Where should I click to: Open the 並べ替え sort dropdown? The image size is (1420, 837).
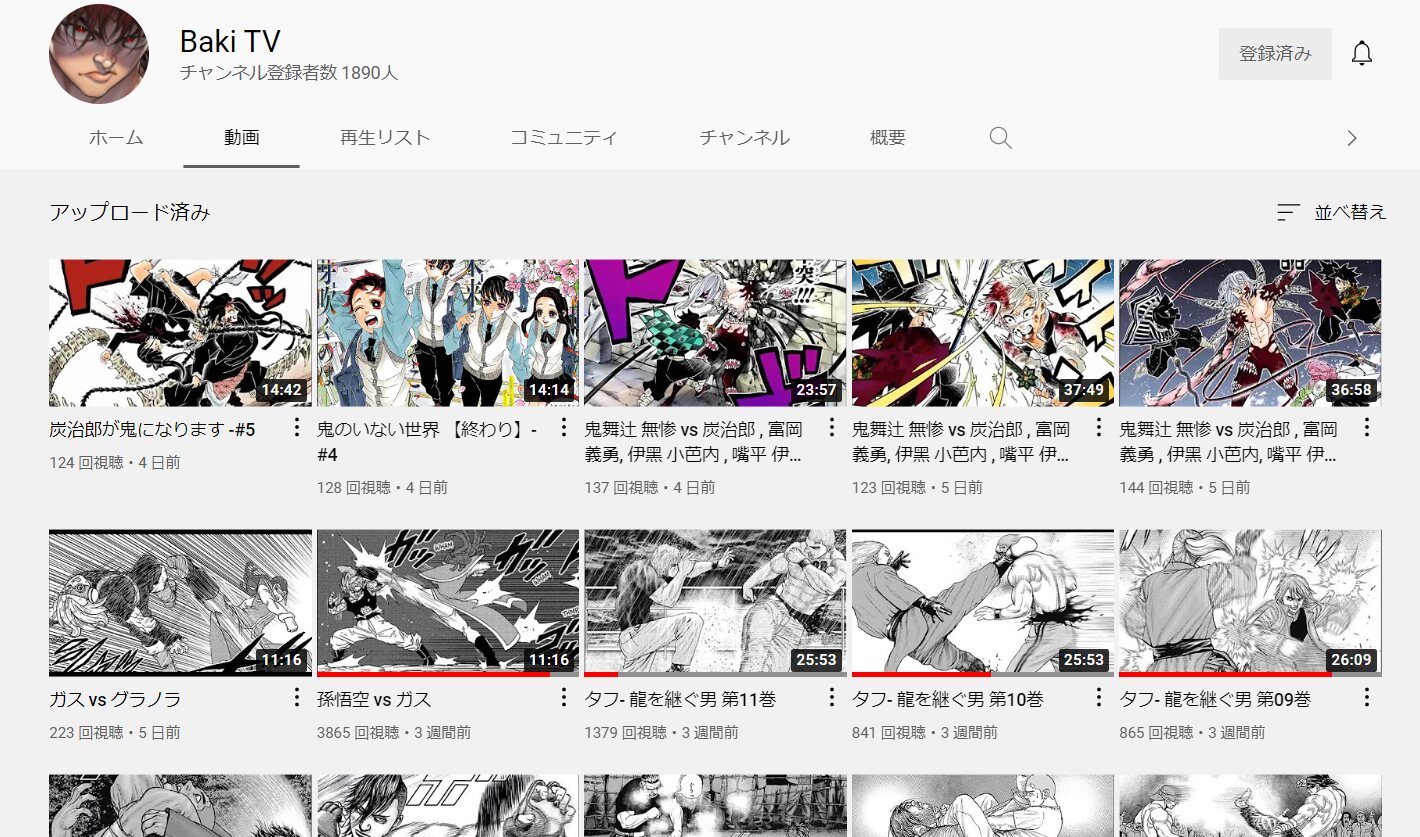(x=1332, y=212)
